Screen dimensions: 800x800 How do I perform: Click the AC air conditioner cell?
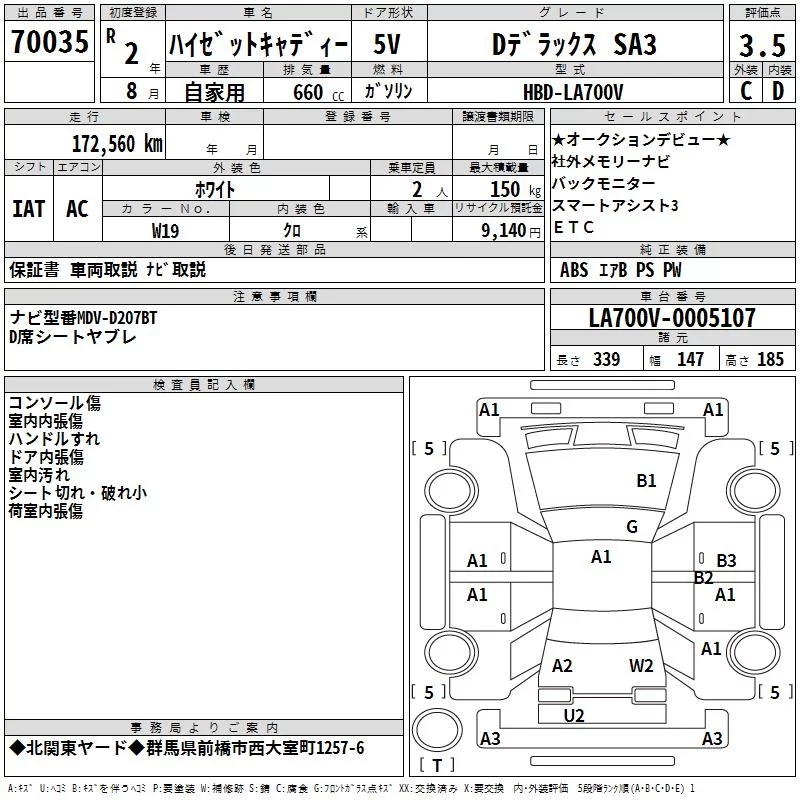coord(78,209)
